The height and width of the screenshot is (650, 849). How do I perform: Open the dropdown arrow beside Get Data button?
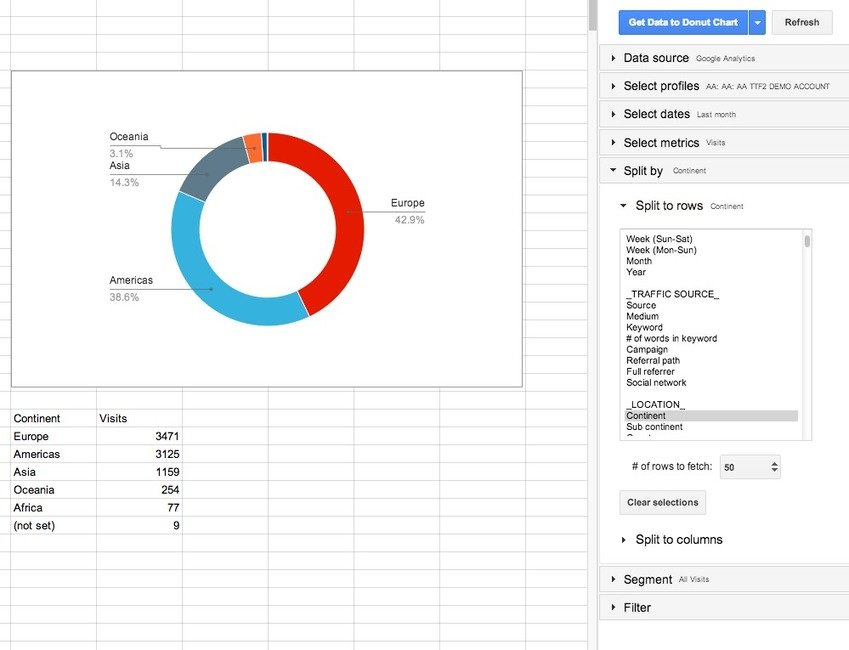757,22
